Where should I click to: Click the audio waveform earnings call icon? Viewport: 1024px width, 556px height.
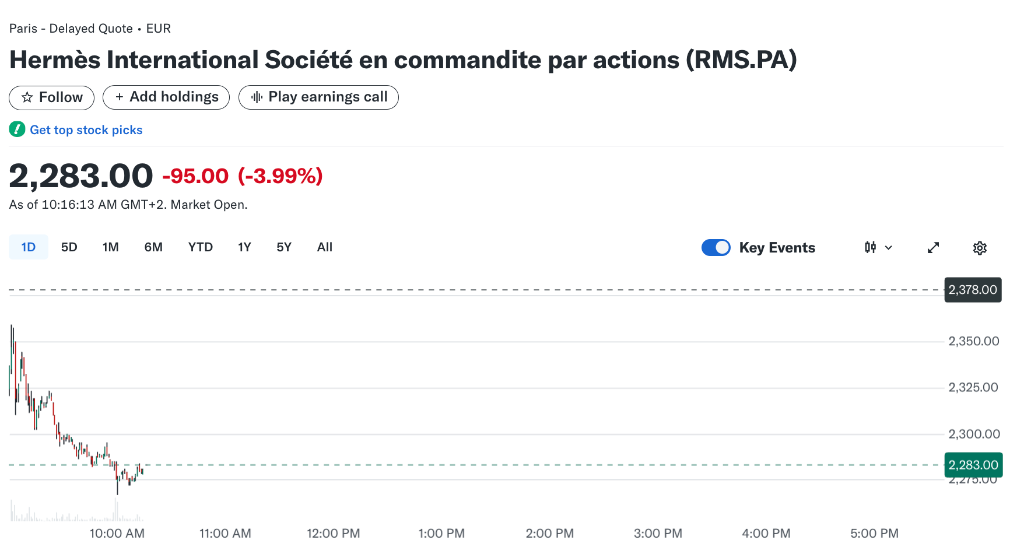point(257,98)
